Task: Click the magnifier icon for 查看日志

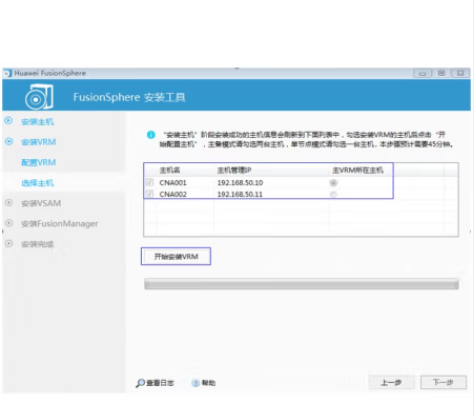Action: [x=140, y=383]
